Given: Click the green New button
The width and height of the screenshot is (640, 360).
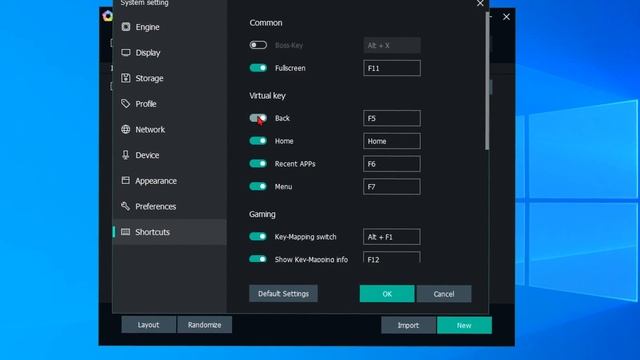Looking at the screenshot, I should tap(464, 325).
